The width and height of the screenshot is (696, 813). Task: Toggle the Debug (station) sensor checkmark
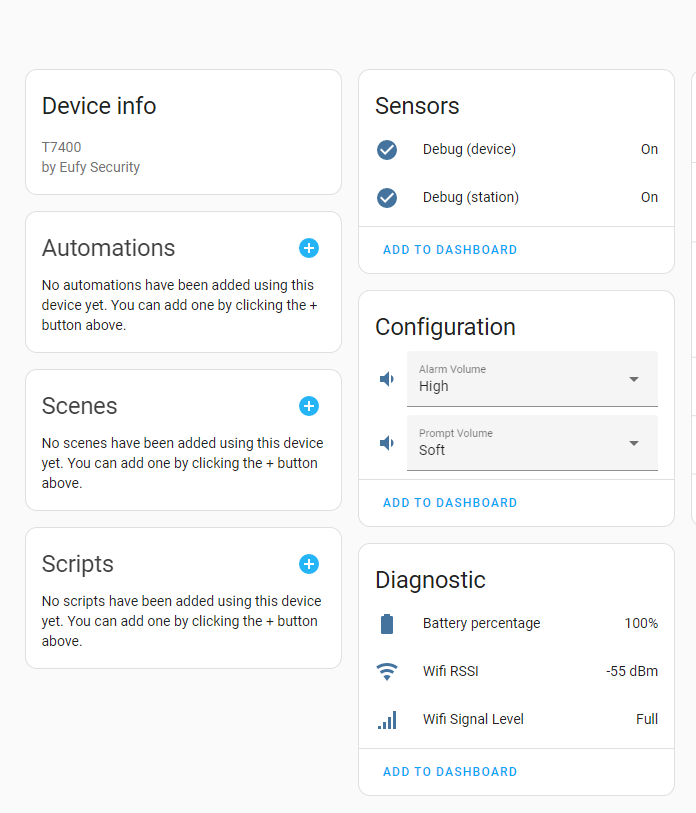tap(387, 198)
